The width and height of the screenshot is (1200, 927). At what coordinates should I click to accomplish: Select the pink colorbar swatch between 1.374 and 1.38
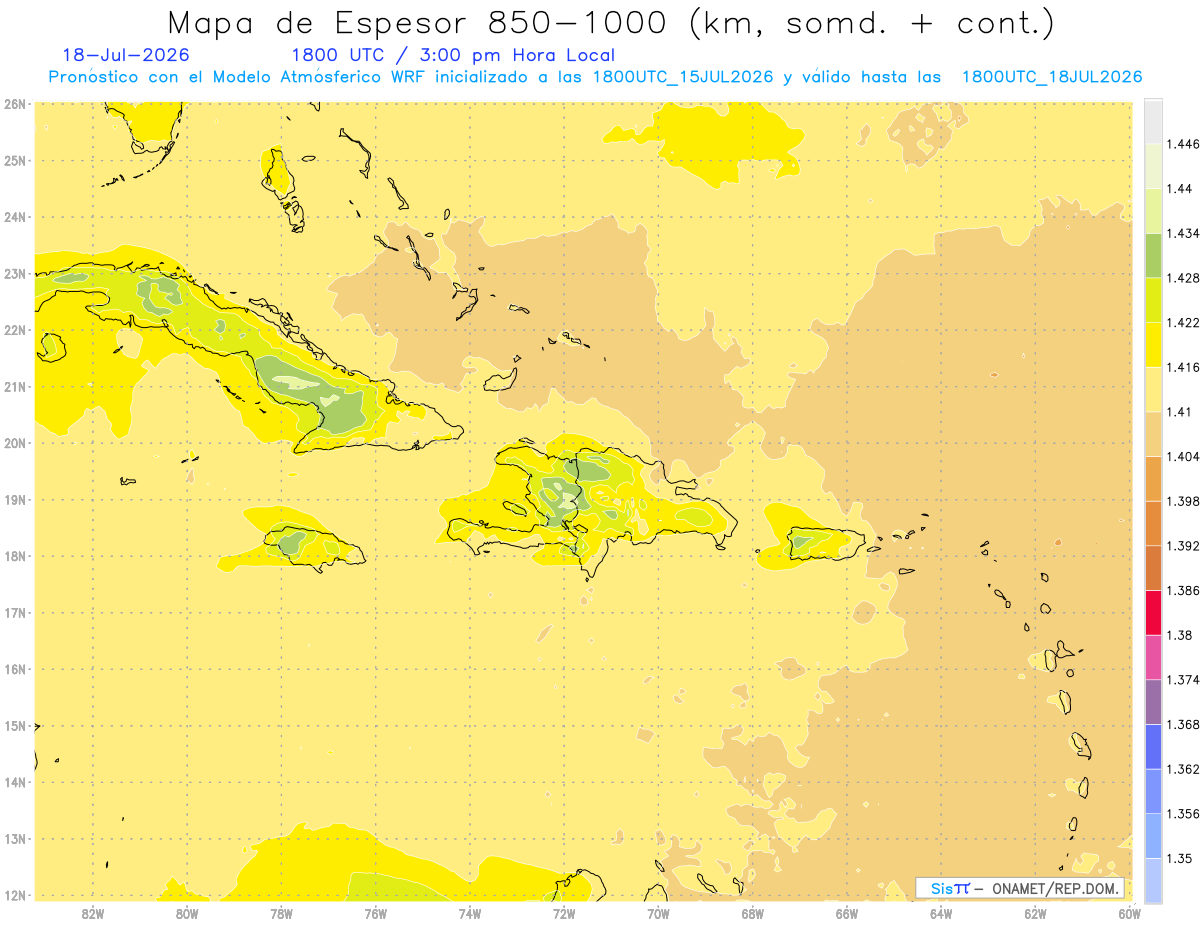(1154, 657)
